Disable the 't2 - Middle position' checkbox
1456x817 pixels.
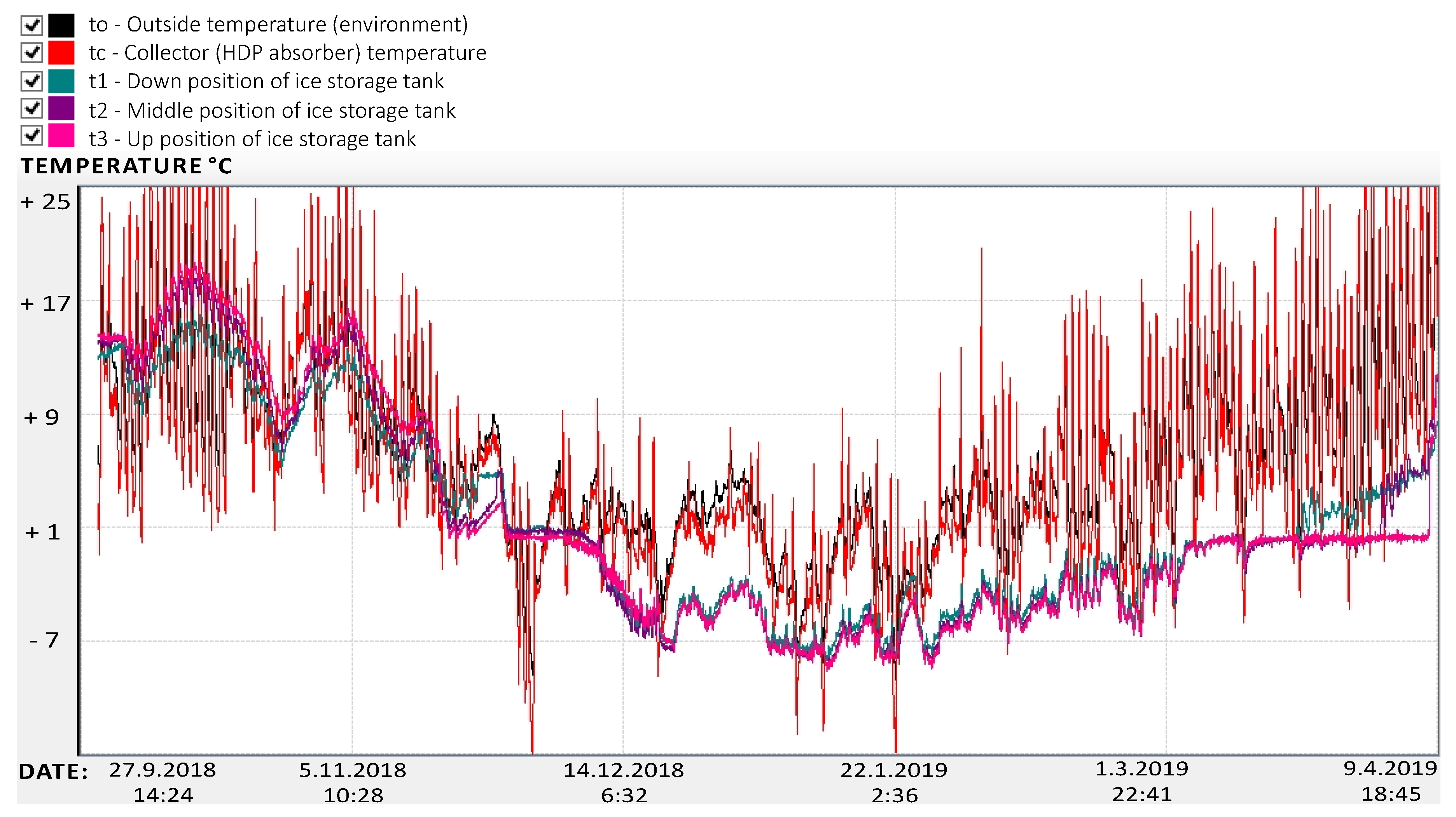coord(31,108)
